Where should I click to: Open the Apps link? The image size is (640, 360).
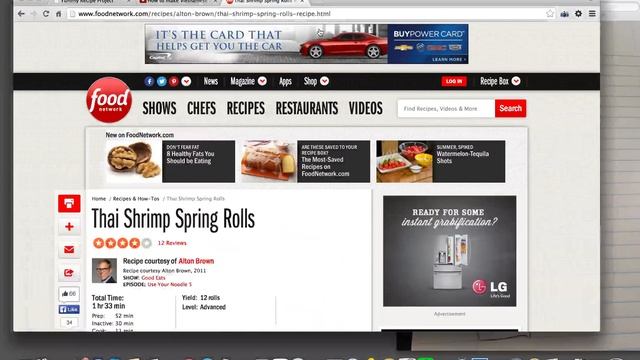point(285,81)
